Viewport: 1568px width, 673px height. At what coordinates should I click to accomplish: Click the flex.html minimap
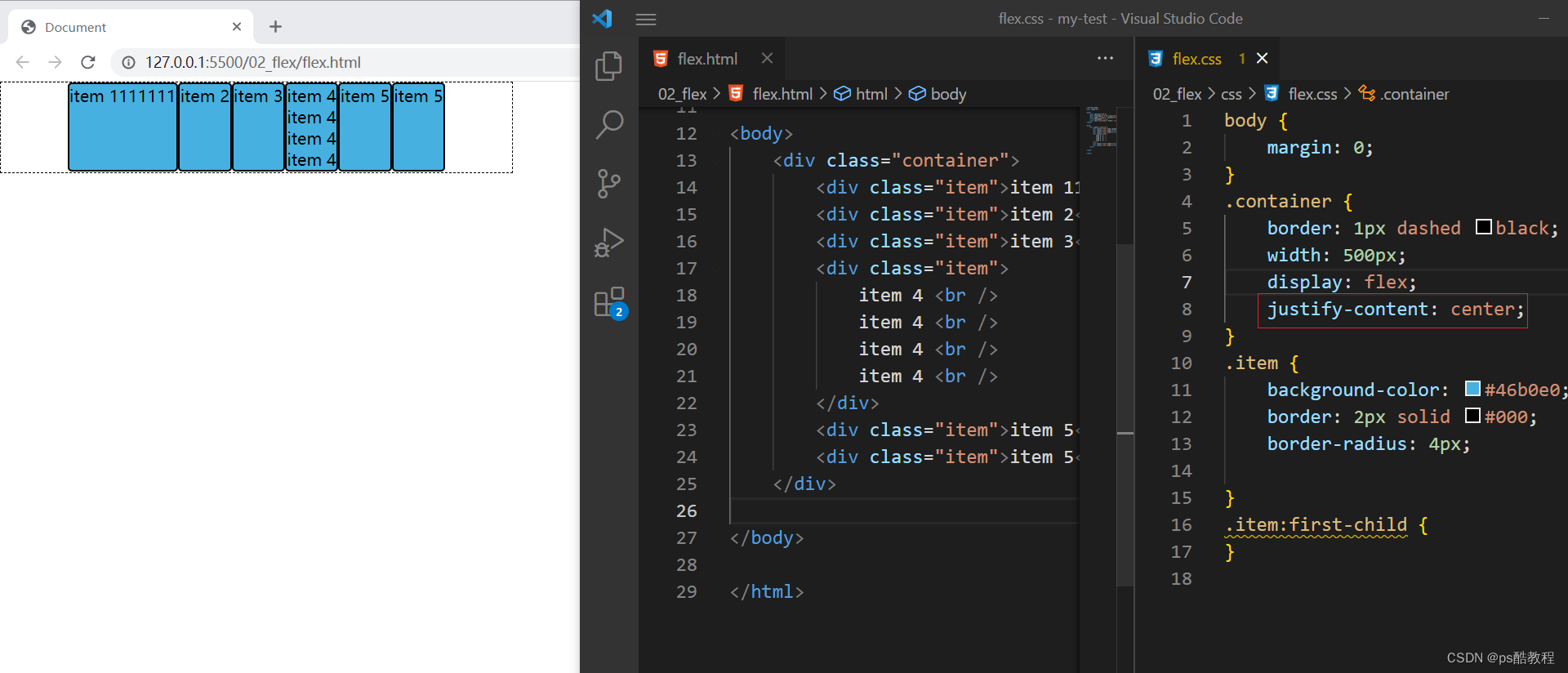[1100, 131]
